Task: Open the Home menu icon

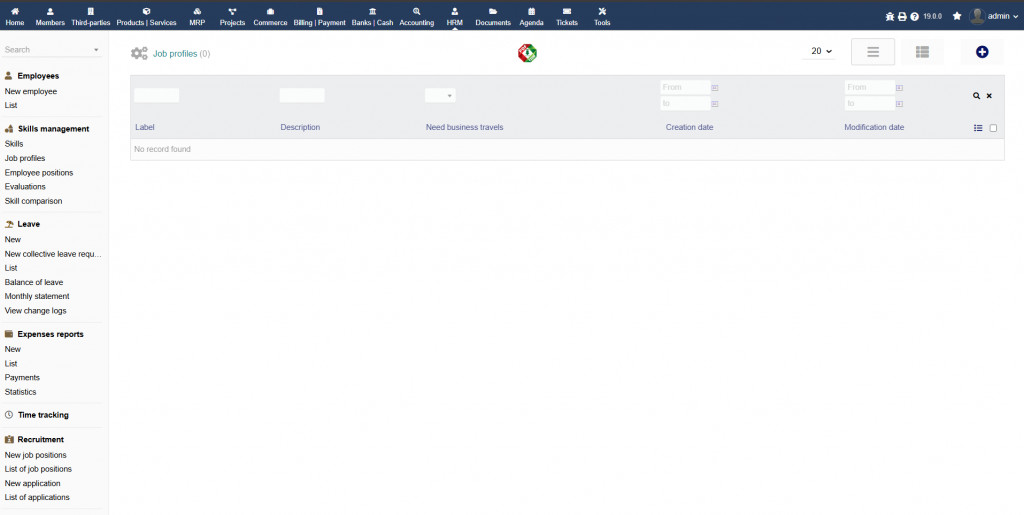Action: pos(14,16)
